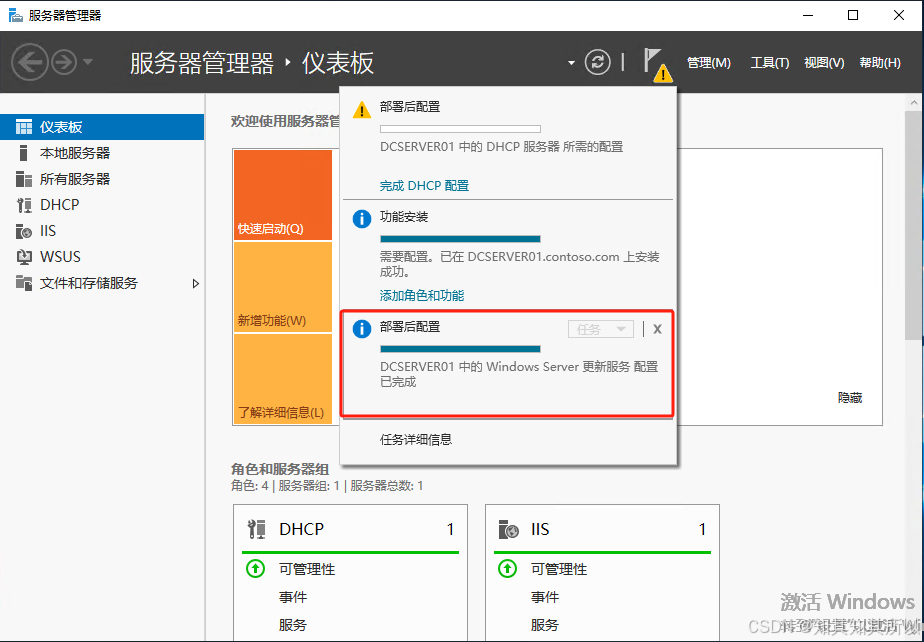
Task: Open the 新增功能(W) tile
Action: point(283,287)
